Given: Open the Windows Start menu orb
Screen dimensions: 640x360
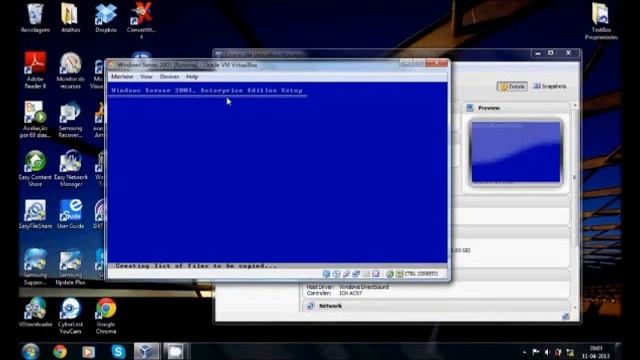Looking at the screenshot, I should coord(31,351).
